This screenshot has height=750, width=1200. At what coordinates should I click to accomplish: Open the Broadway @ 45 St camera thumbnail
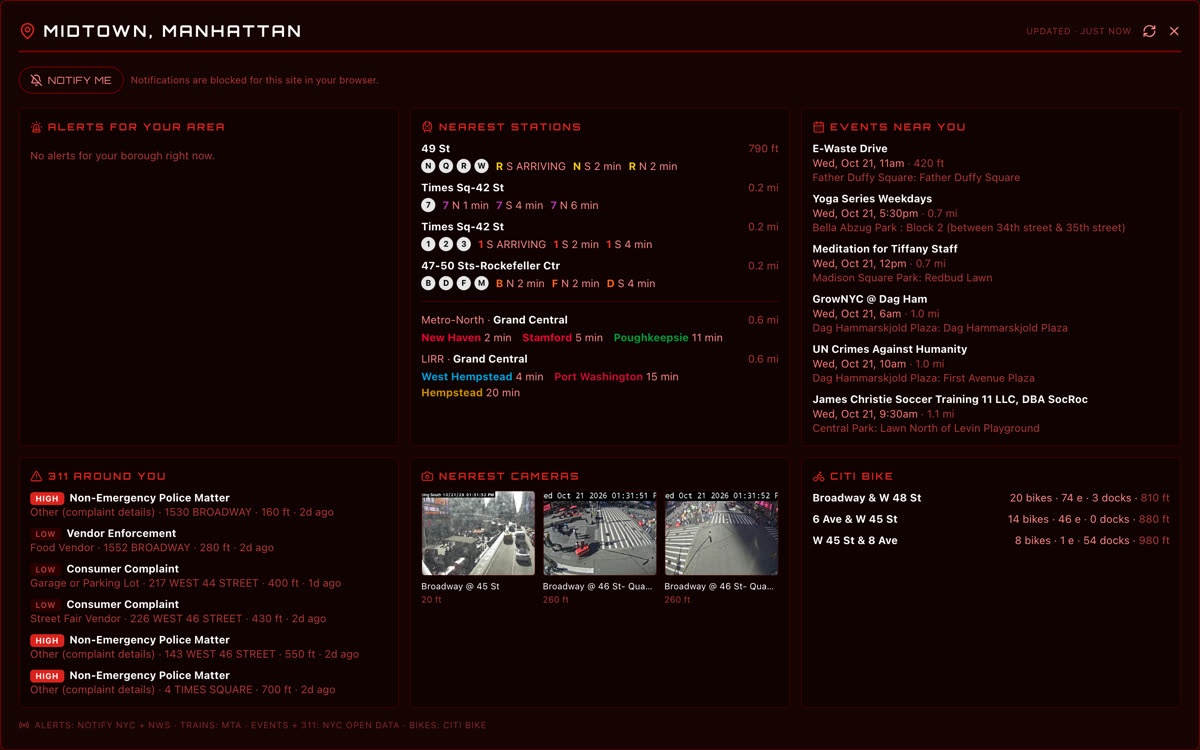(478, 533)
